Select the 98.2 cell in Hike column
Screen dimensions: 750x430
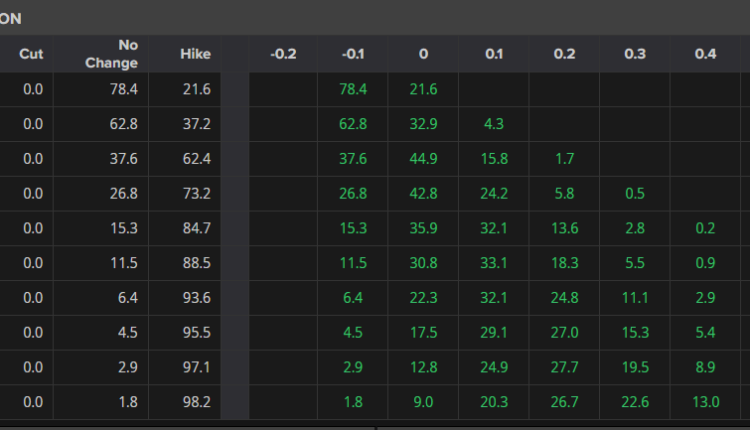pos(198,402)
